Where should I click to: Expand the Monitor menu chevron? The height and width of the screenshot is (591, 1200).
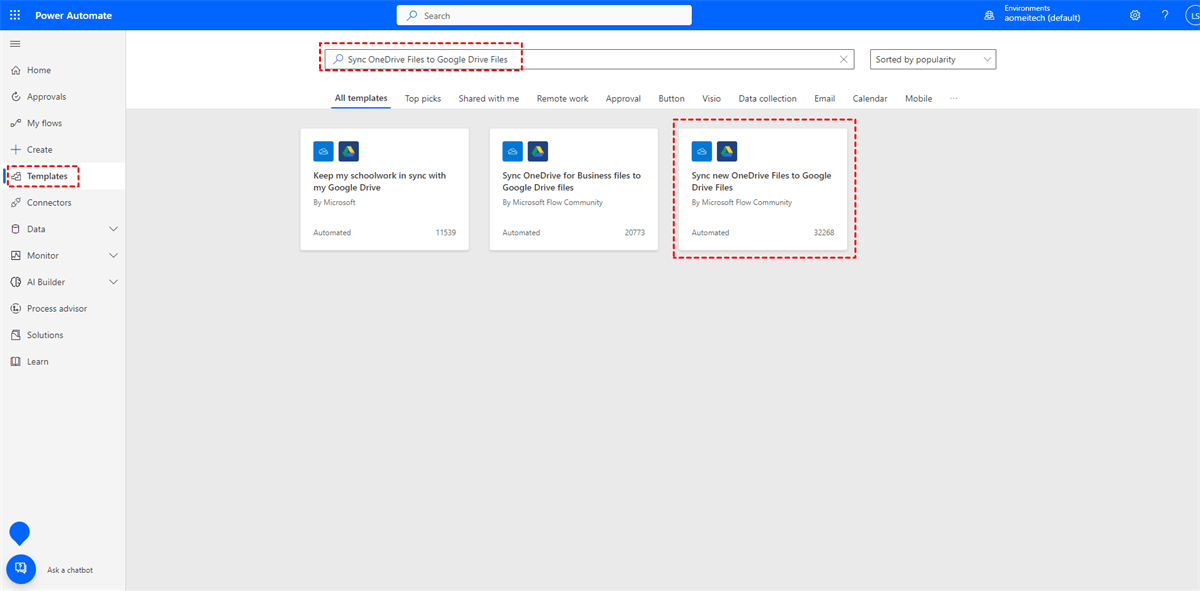pyautogui.click(x=113, y=255)
